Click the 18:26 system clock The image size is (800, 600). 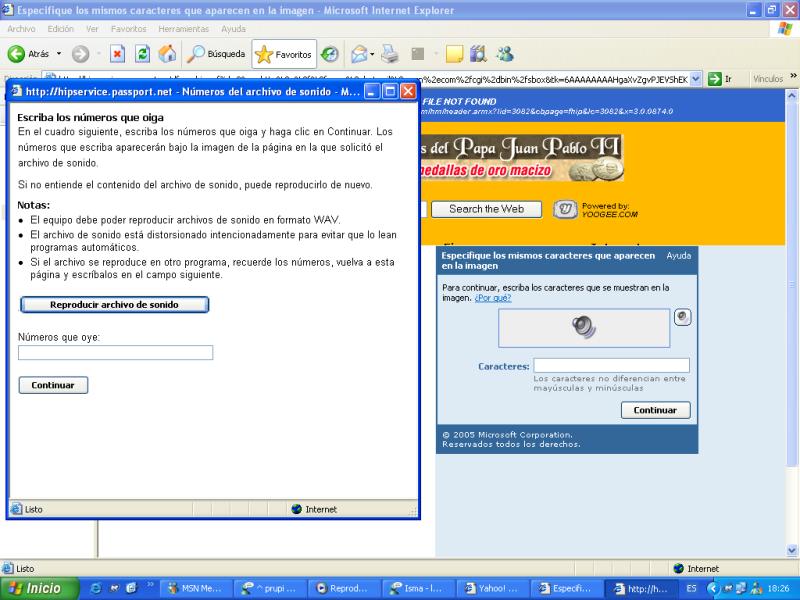(779, 588)
